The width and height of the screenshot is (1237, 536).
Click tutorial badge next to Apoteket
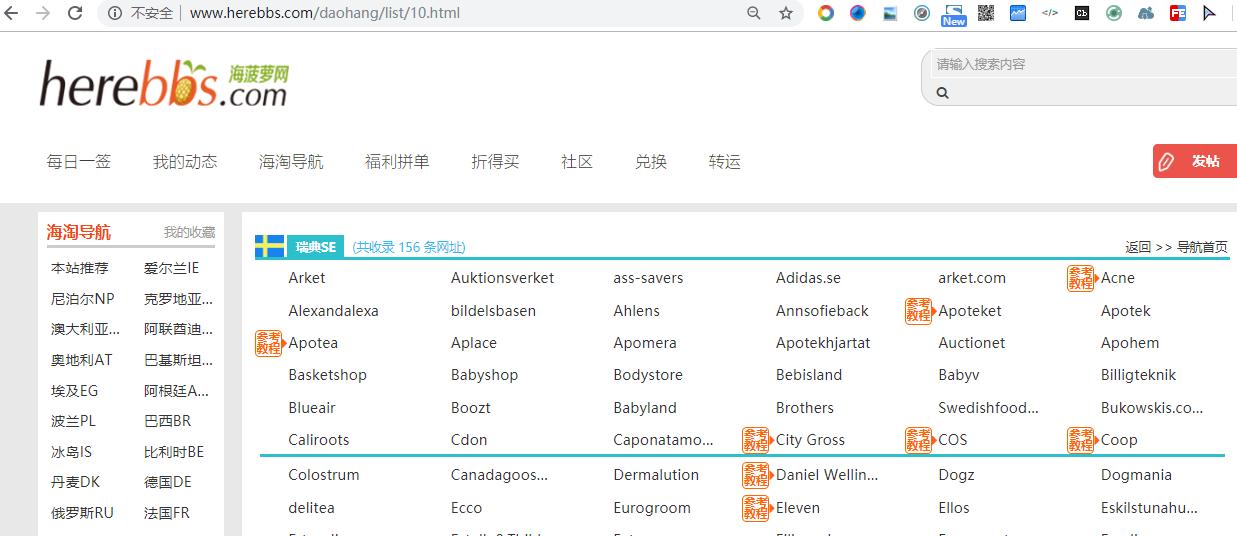tap(919, 311)
